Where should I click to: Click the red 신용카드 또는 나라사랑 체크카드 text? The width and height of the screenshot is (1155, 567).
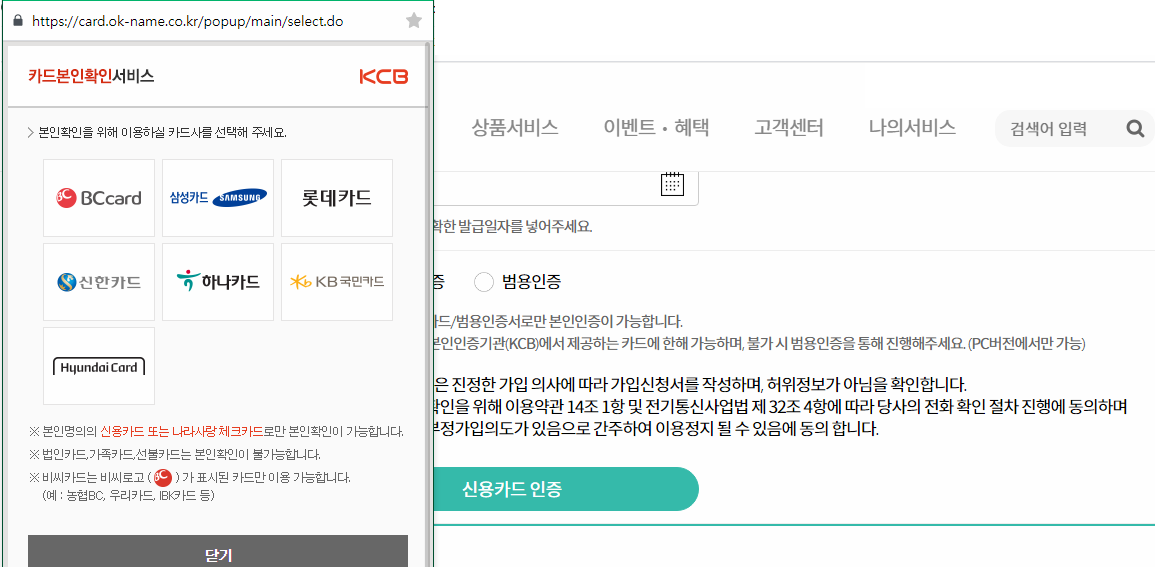click(182, 431)
